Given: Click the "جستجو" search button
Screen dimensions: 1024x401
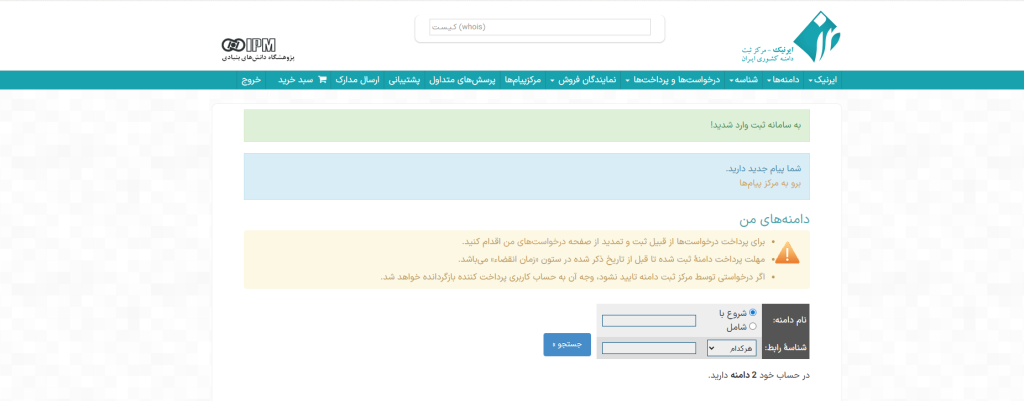Looking at the screenshot, I should (x=567, y=344).
